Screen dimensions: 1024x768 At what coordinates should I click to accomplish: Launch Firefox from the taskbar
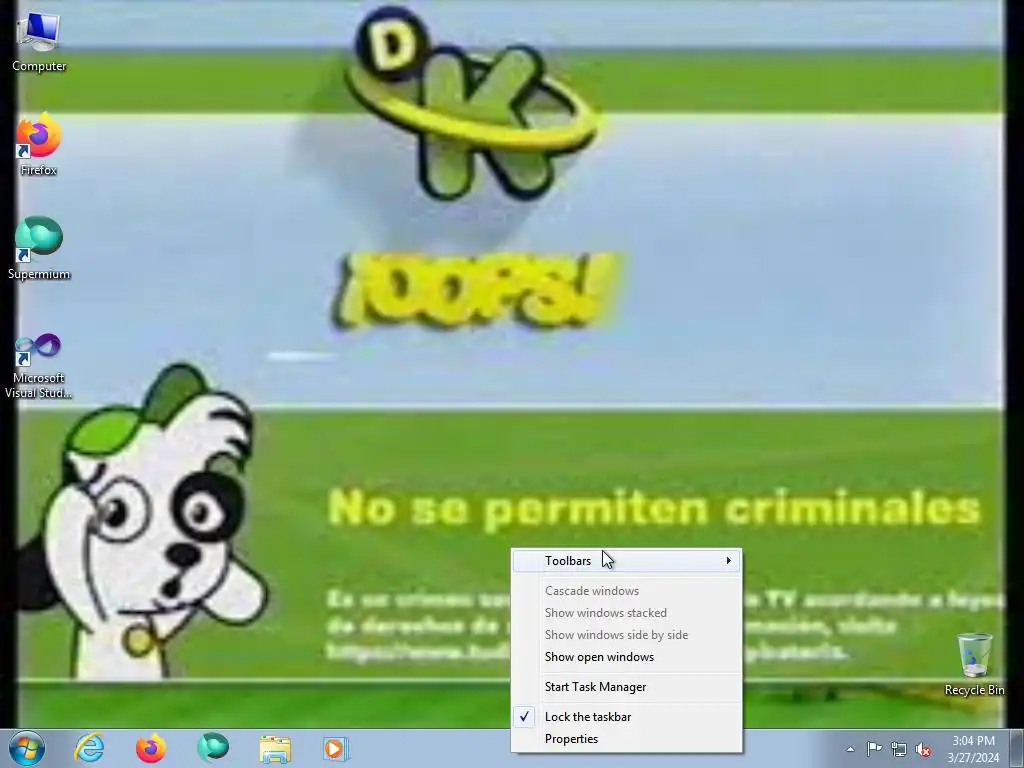(x=151, y=748)
